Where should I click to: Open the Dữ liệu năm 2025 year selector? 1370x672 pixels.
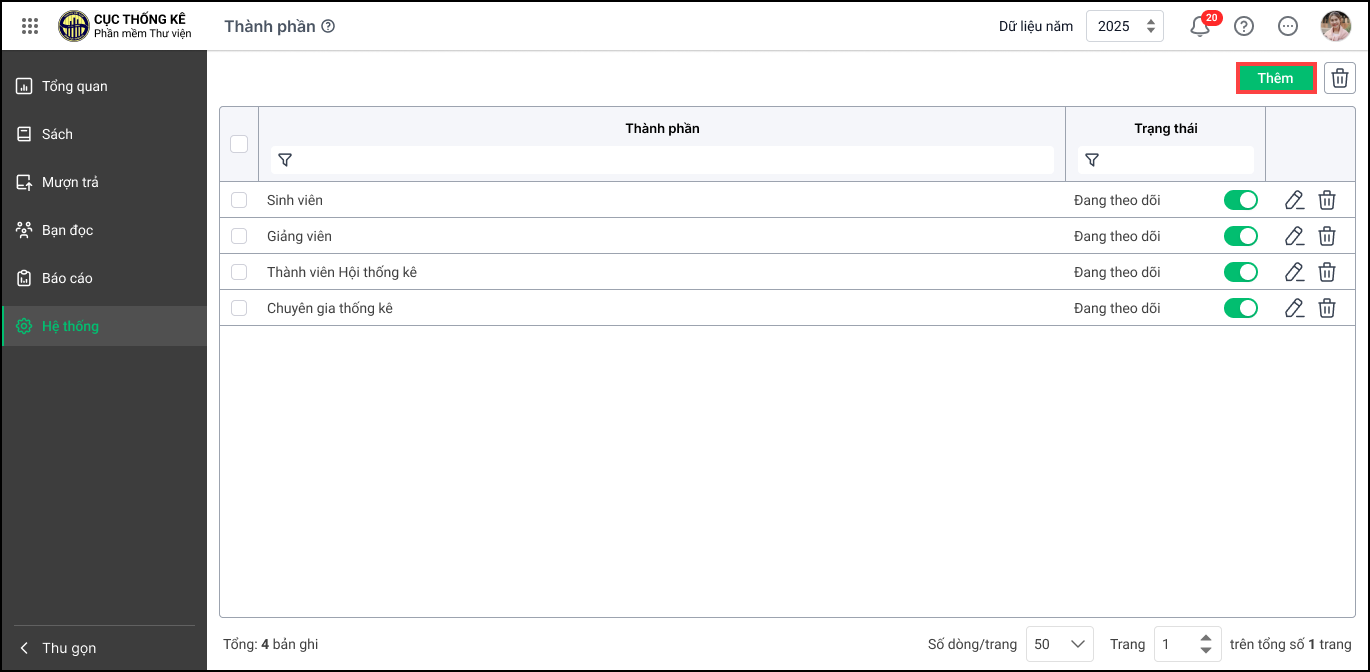click(x=1124, y=27)
